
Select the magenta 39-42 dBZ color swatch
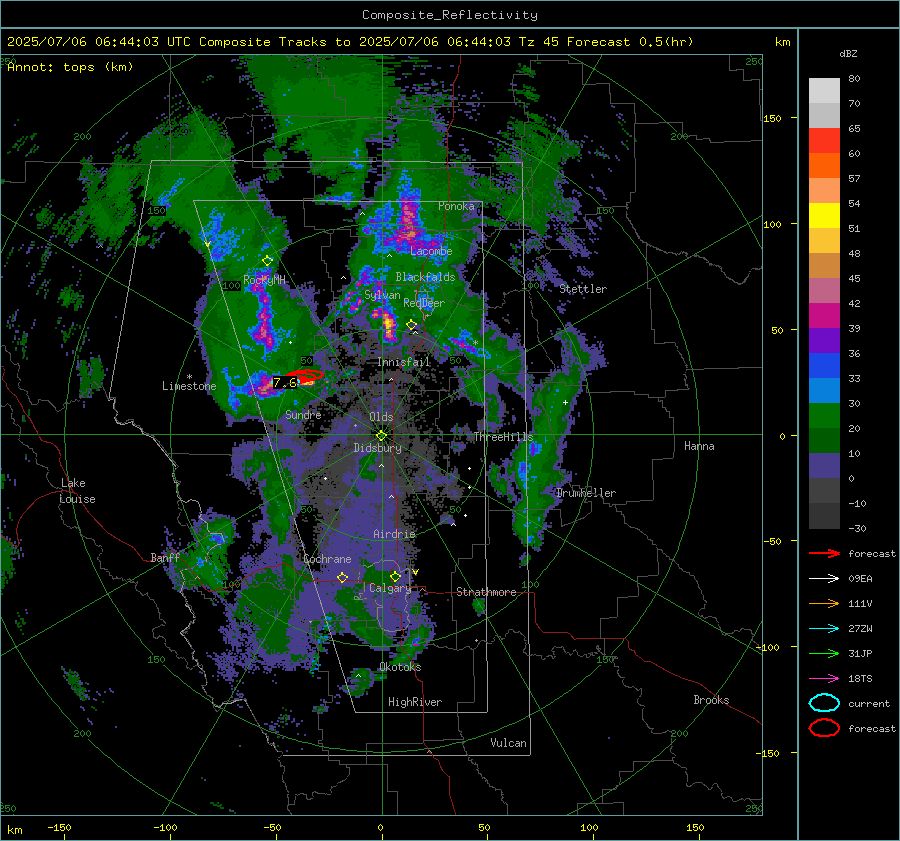[824, 316]
